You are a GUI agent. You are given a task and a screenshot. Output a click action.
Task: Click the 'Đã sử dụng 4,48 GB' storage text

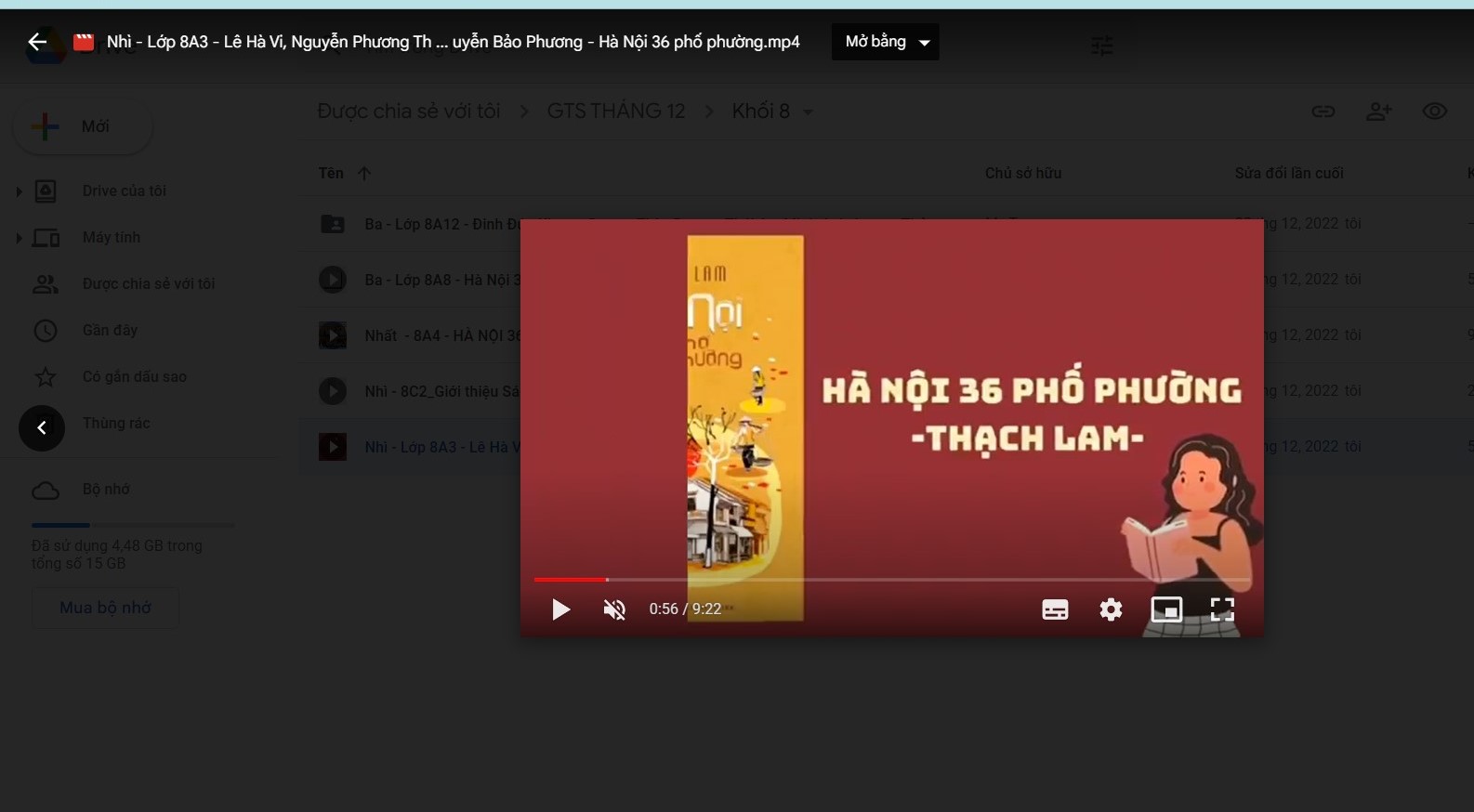click(x=116, y=555)
